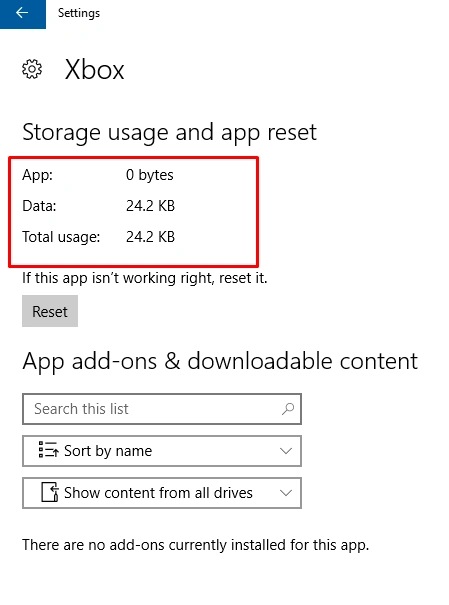
Task: Go back using the arrow button
Action: (x=22, y=14)
